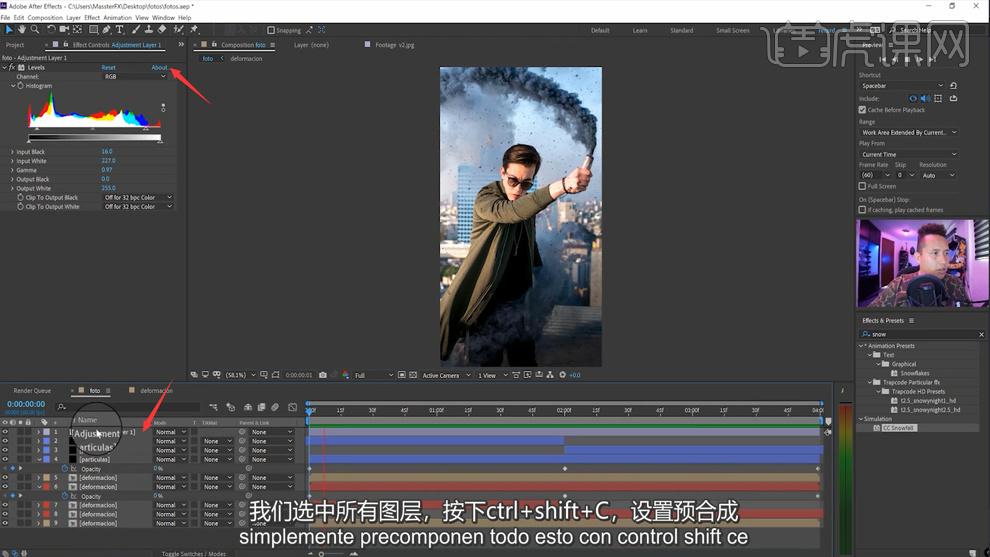Click the snapshot camera icon in viewer
This screenshot has height=557, width=990.
point(322,375)
